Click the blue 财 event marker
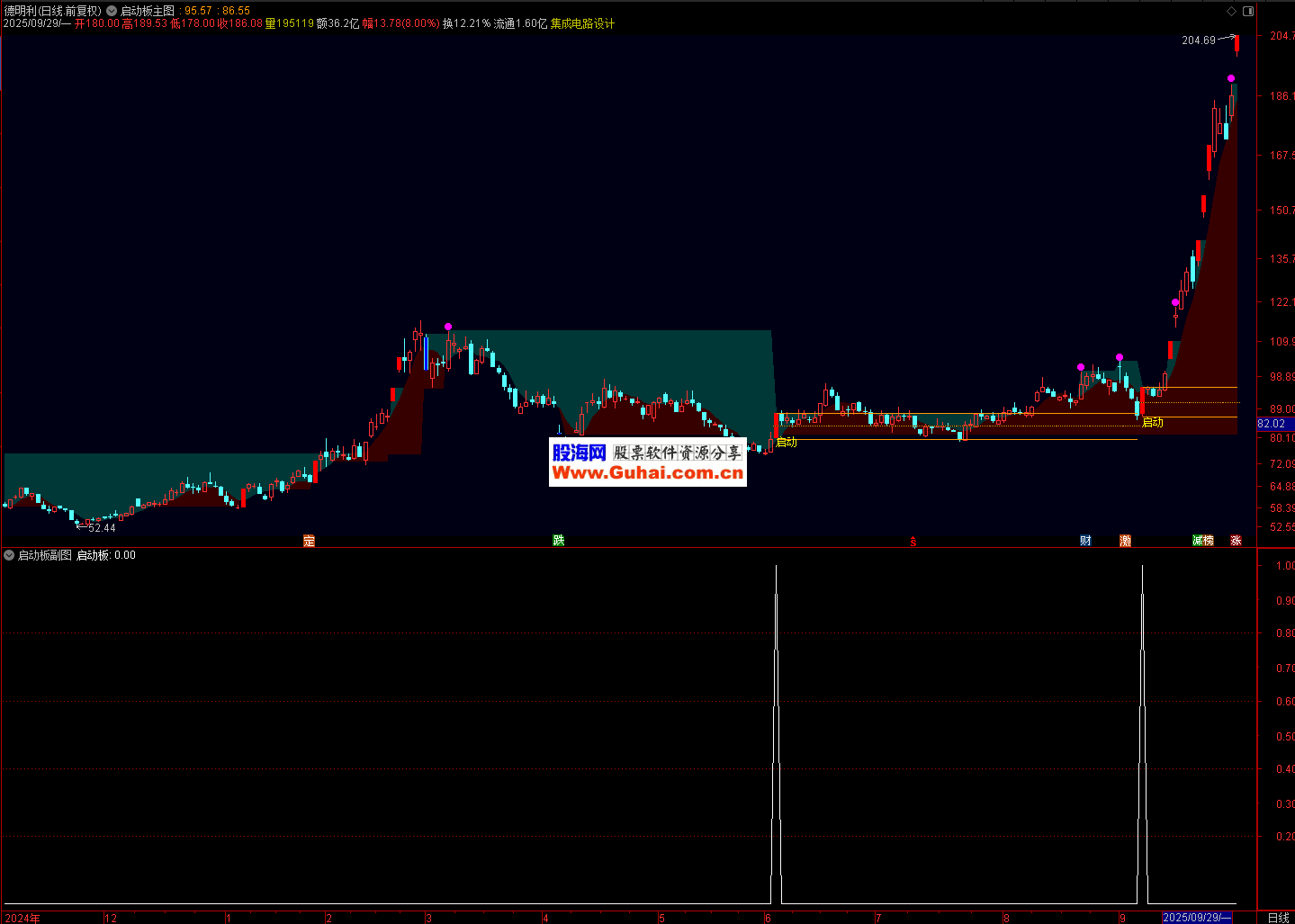1295x924 pixels. point(1085,541)
